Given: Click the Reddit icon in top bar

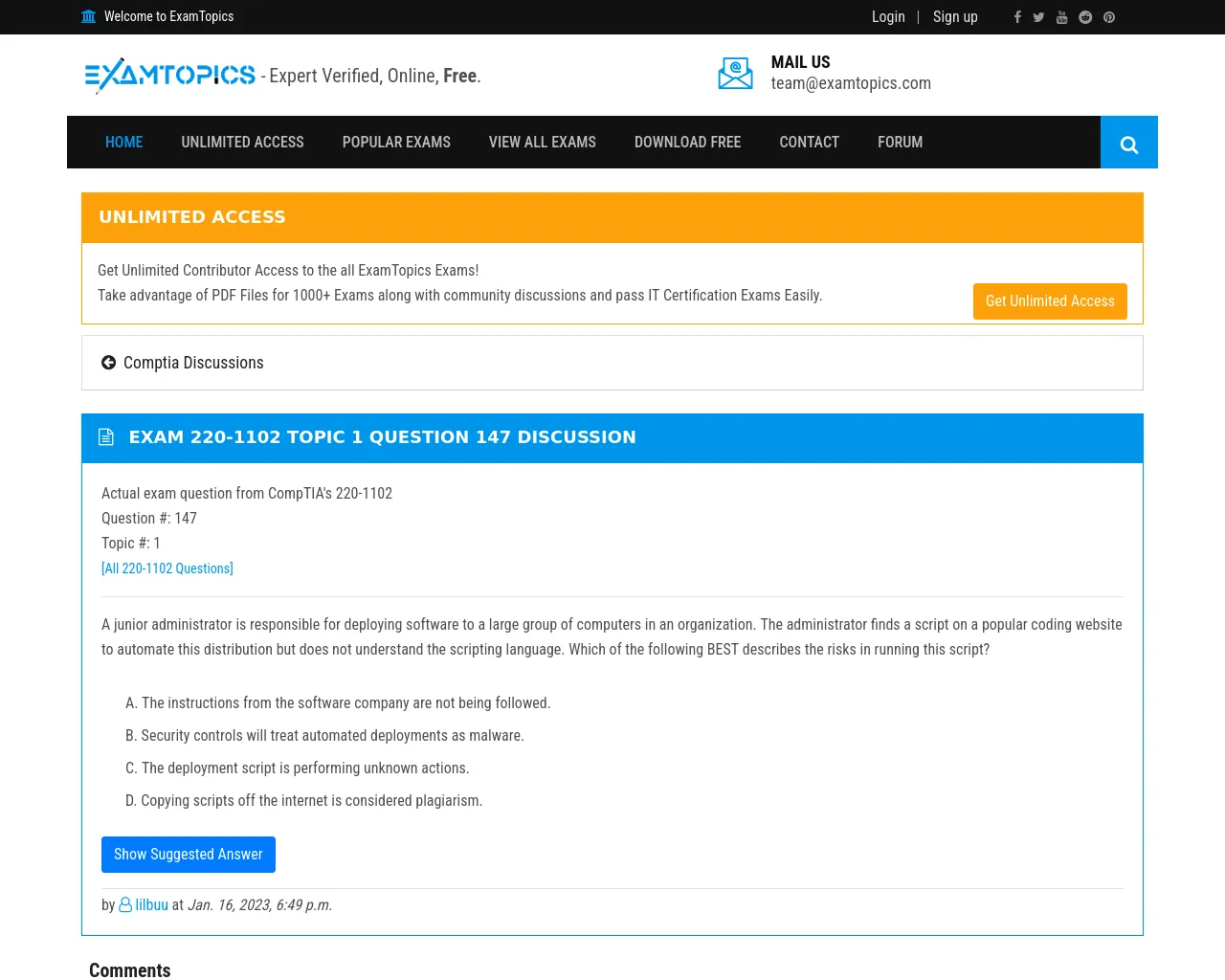Looking at the screenshot, I should click(1085, 17).
